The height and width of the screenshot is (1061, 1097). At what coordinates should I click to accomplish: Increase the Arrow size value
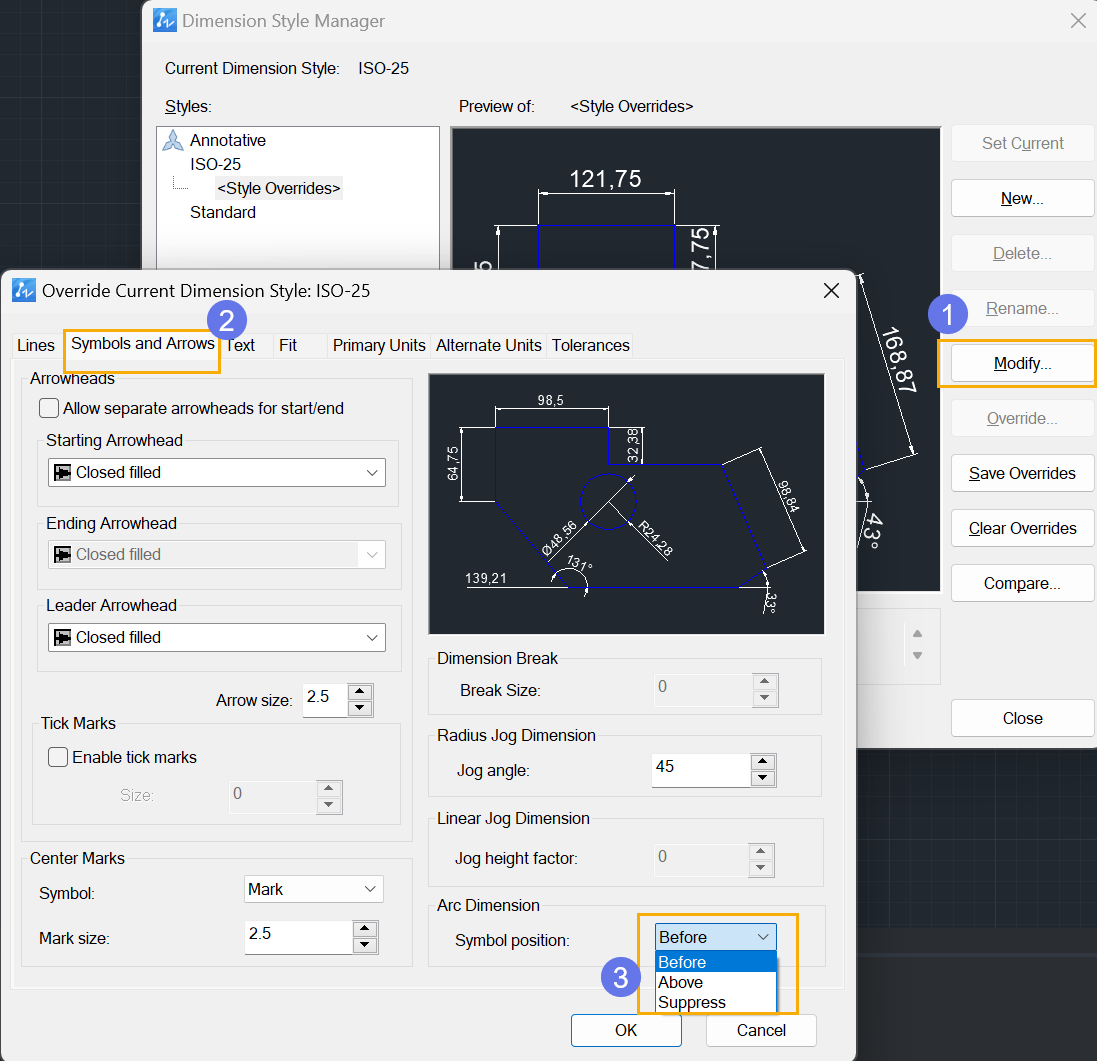(360, 692)
